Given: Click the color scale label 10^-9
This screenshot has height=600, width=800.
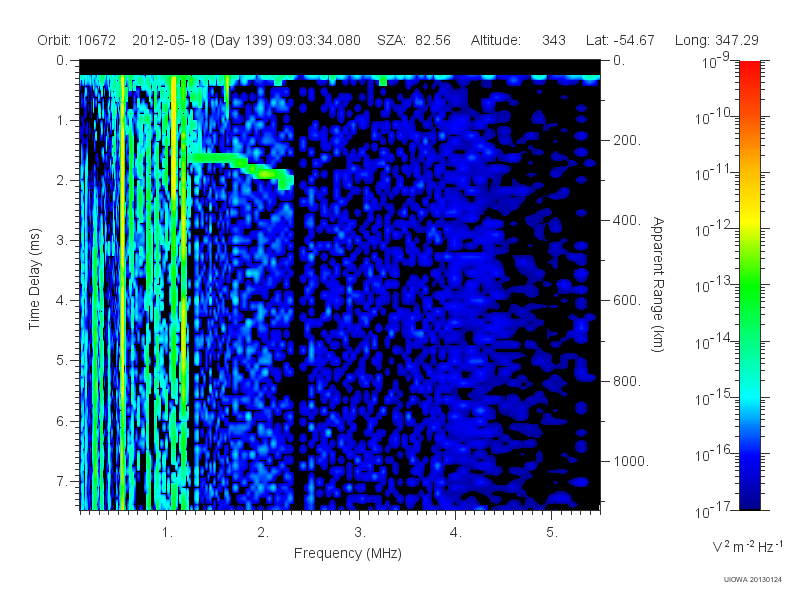Looking at the screenshot, I should point(715,61).
